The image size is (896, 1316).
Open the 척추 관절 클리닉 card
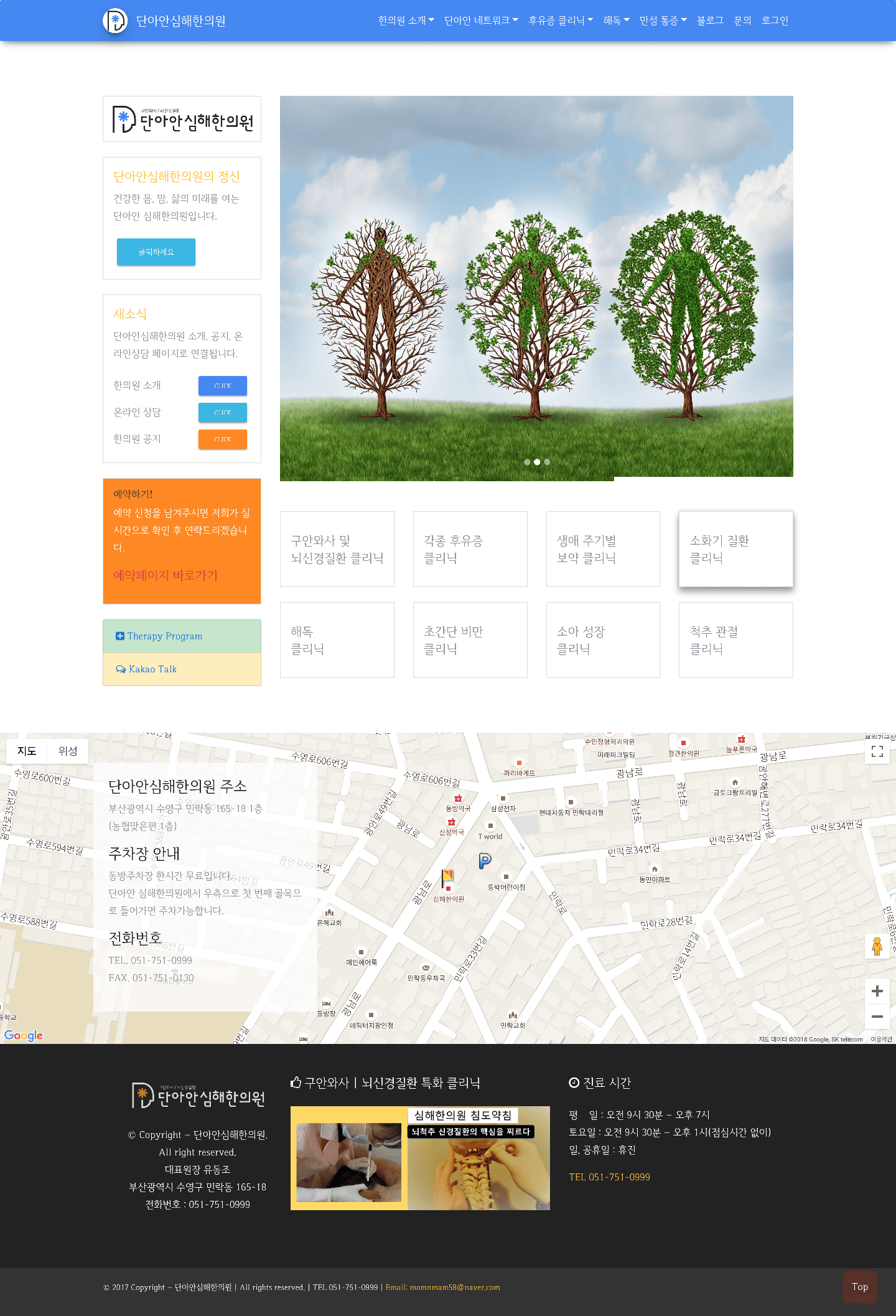(736, 640)
